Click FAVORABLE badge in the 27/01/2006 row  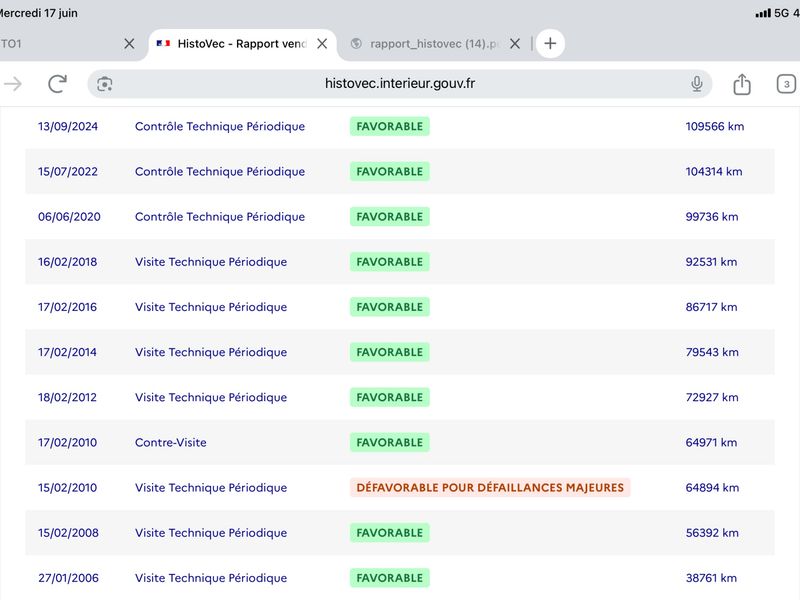tap(389, 578)
